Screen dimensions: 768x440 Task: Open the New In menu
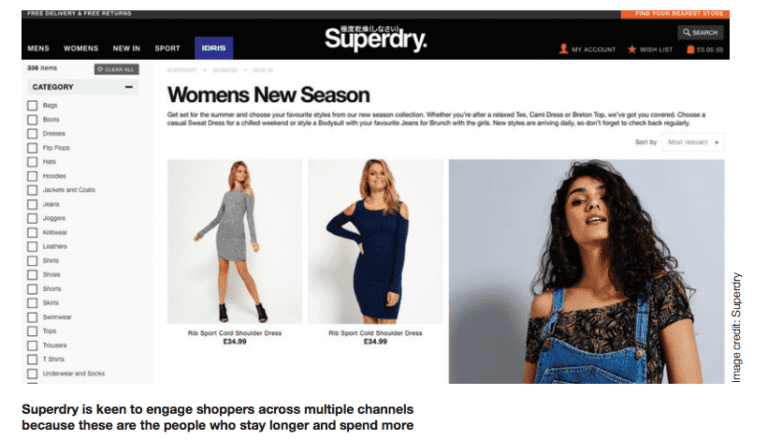pos(126,48)
